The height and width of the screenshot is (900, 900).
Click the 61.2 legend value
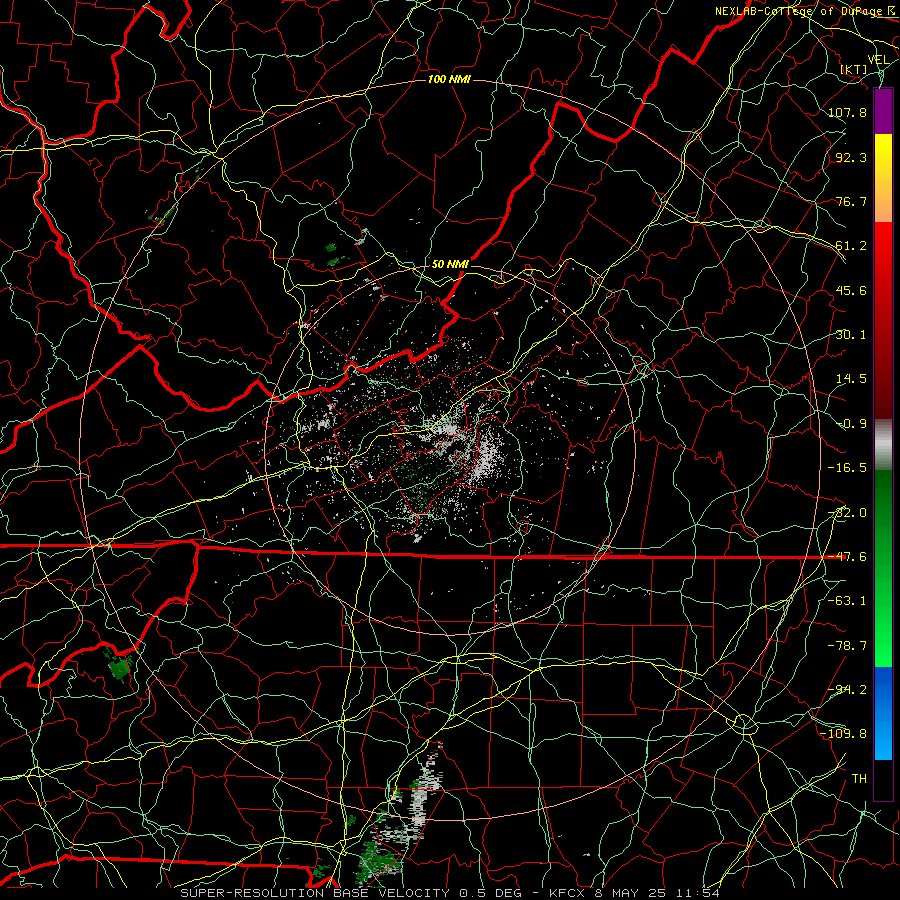click(x=851, y=246)
